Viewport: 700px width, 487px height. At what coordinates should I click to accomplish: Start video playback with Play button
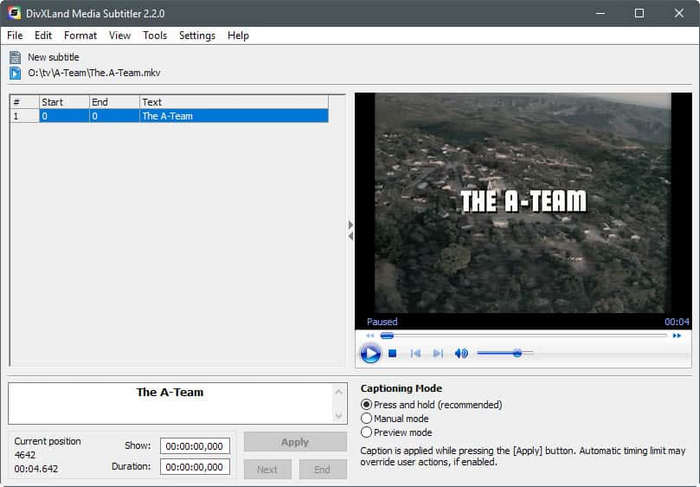pos(370,354)
